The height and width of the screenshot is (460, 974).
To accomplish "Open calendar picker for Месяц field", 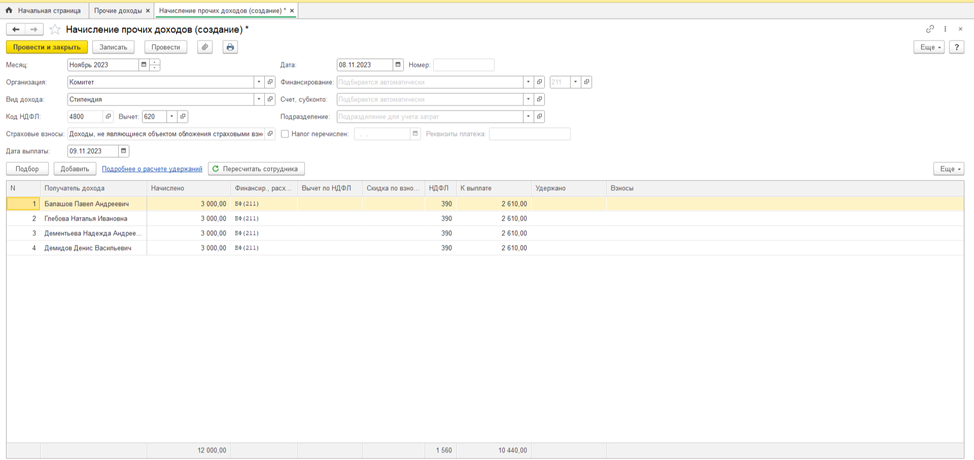I will (x=144, y=65).
